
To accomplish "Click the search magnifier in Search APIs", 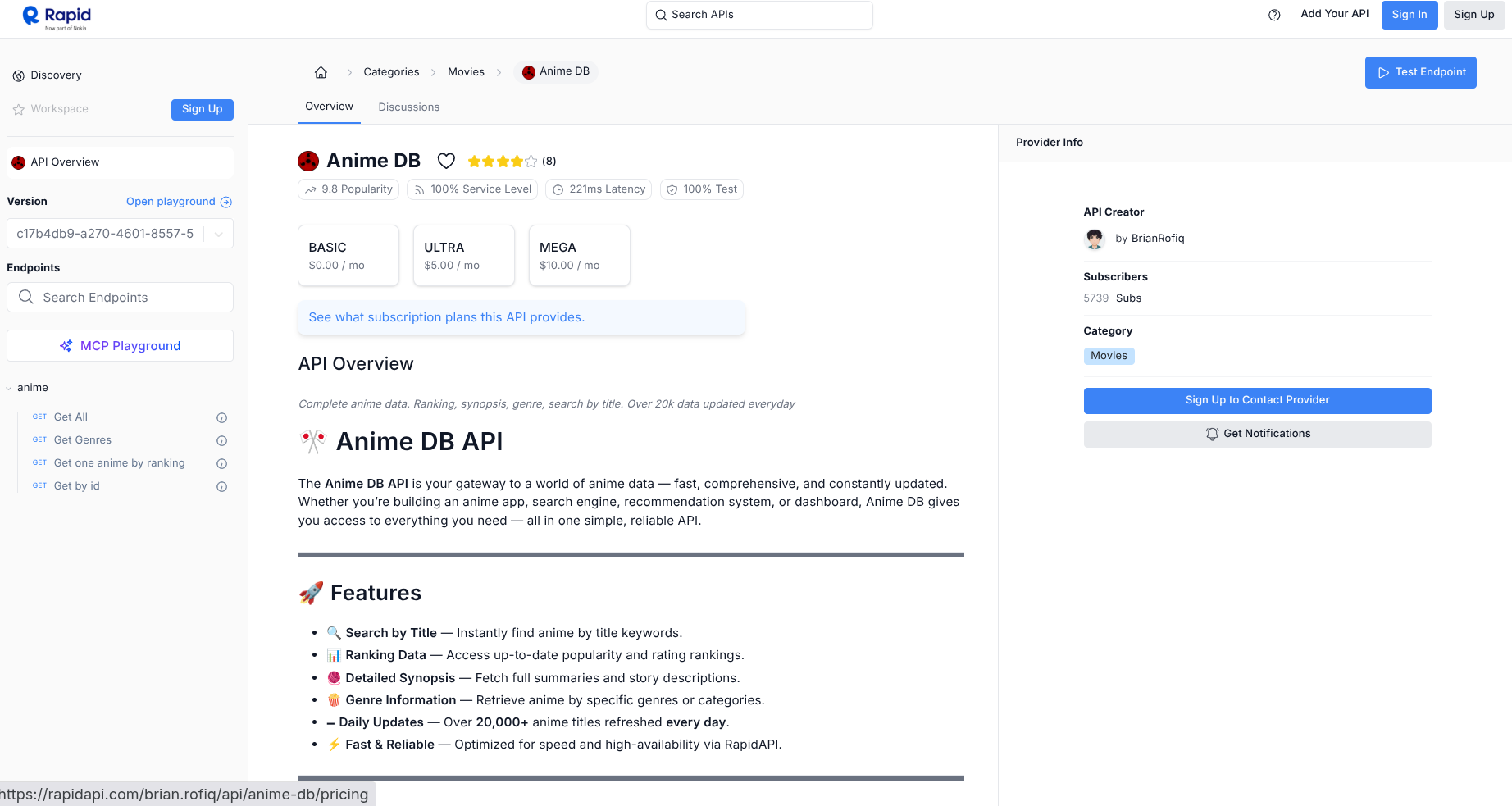I will [x=661, y=15].
